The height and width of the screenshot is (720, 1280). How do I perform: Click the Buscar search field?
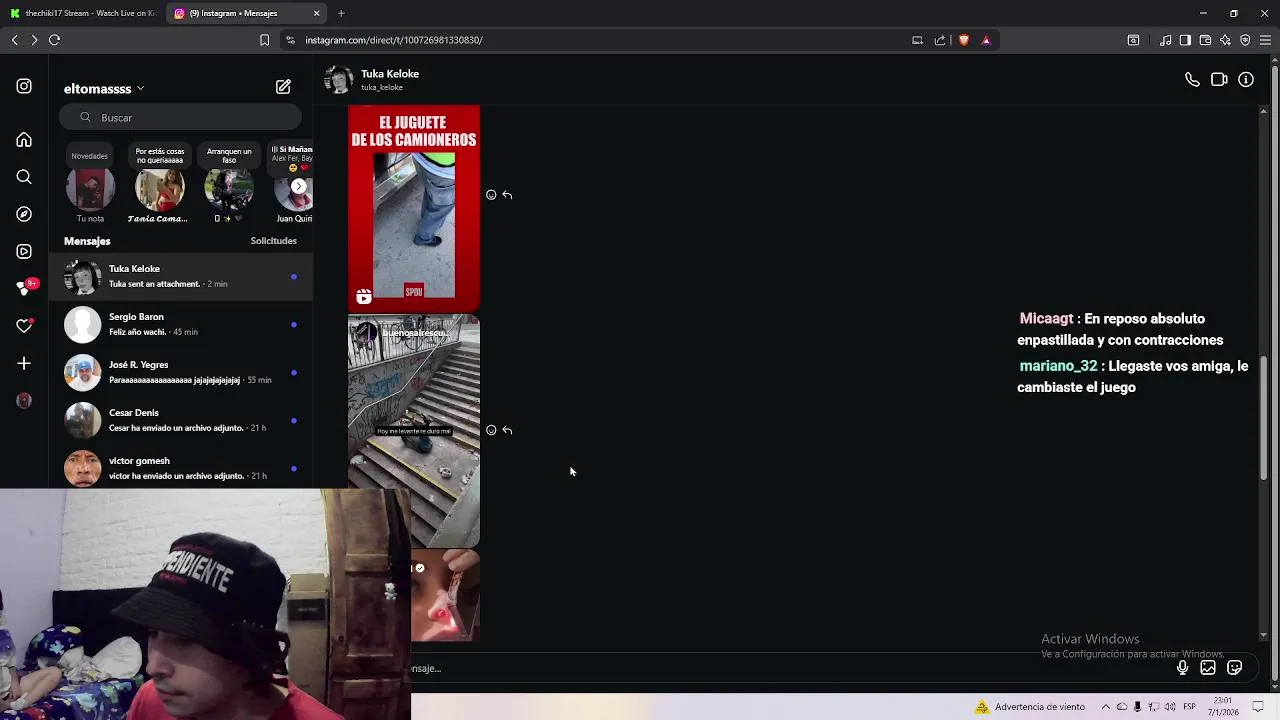[x=180, y=117]
